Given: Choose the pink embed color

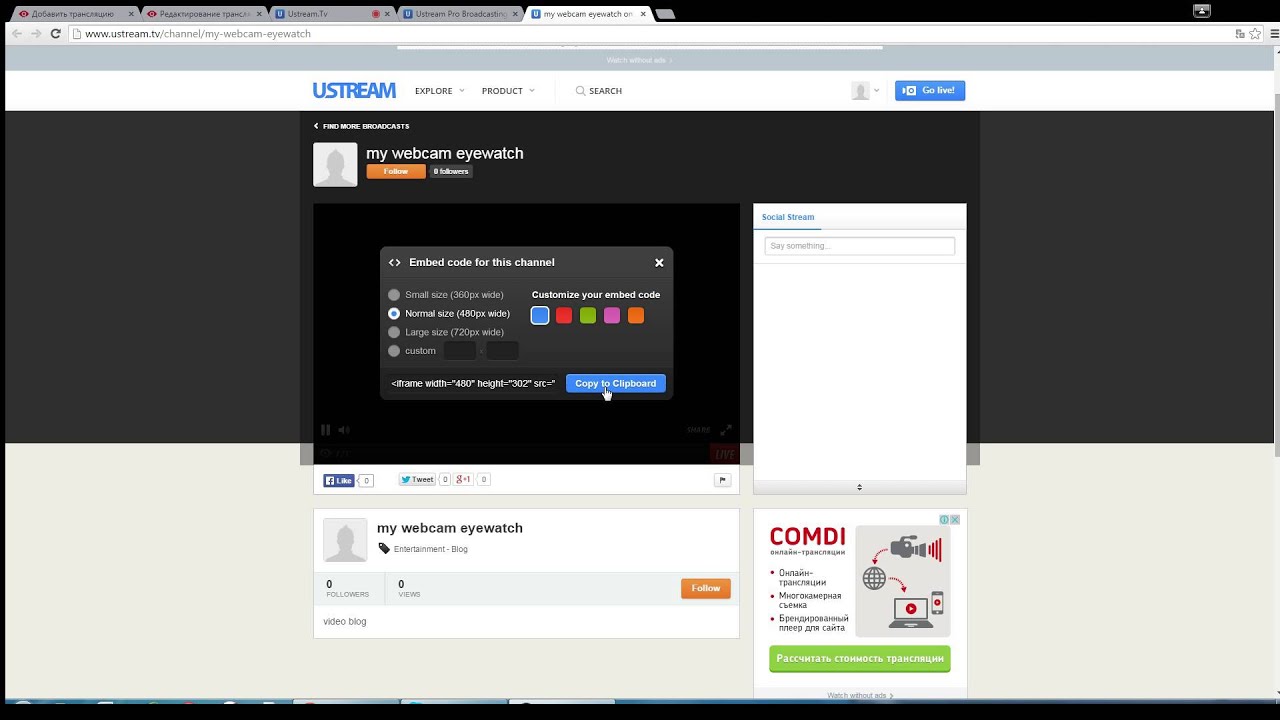Looking at the screenshot, I should coord(612,316).
